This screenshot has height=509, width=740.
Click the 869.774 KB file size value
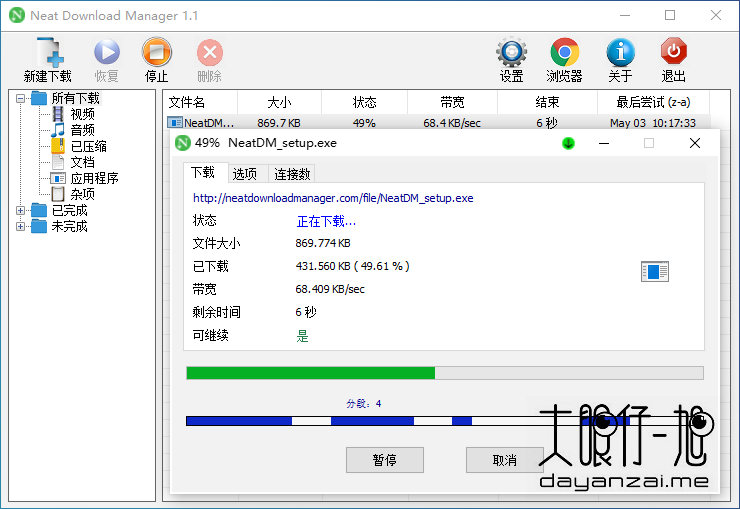[323, 243]
